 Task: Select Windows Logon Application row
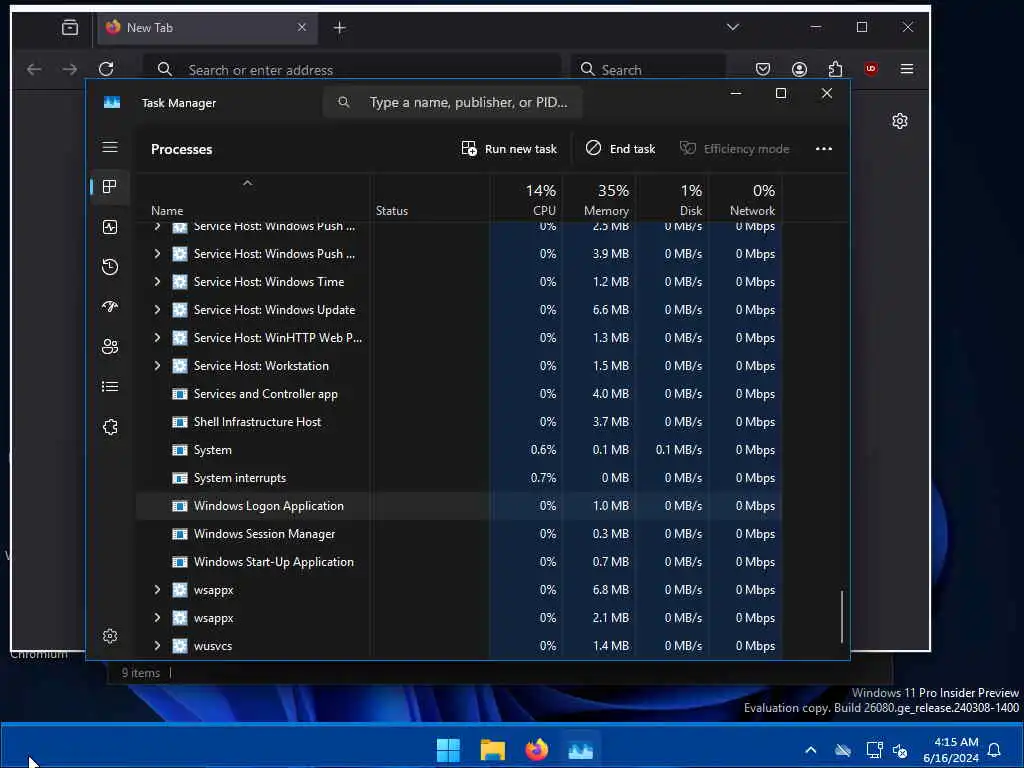pos(459,506)
